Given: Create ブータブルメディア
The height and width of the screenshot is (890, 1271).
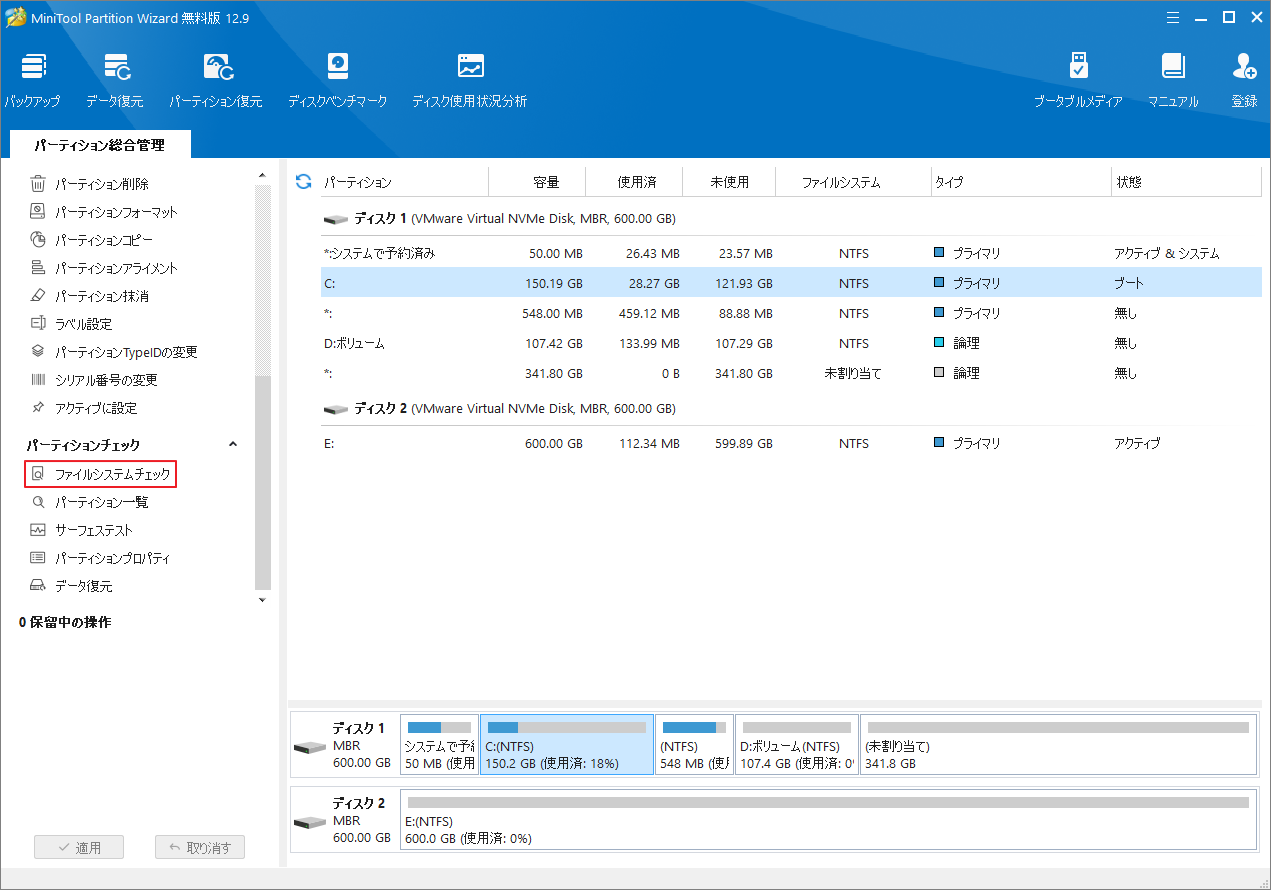Looking at the screenshot, I should pos(1078,81).
